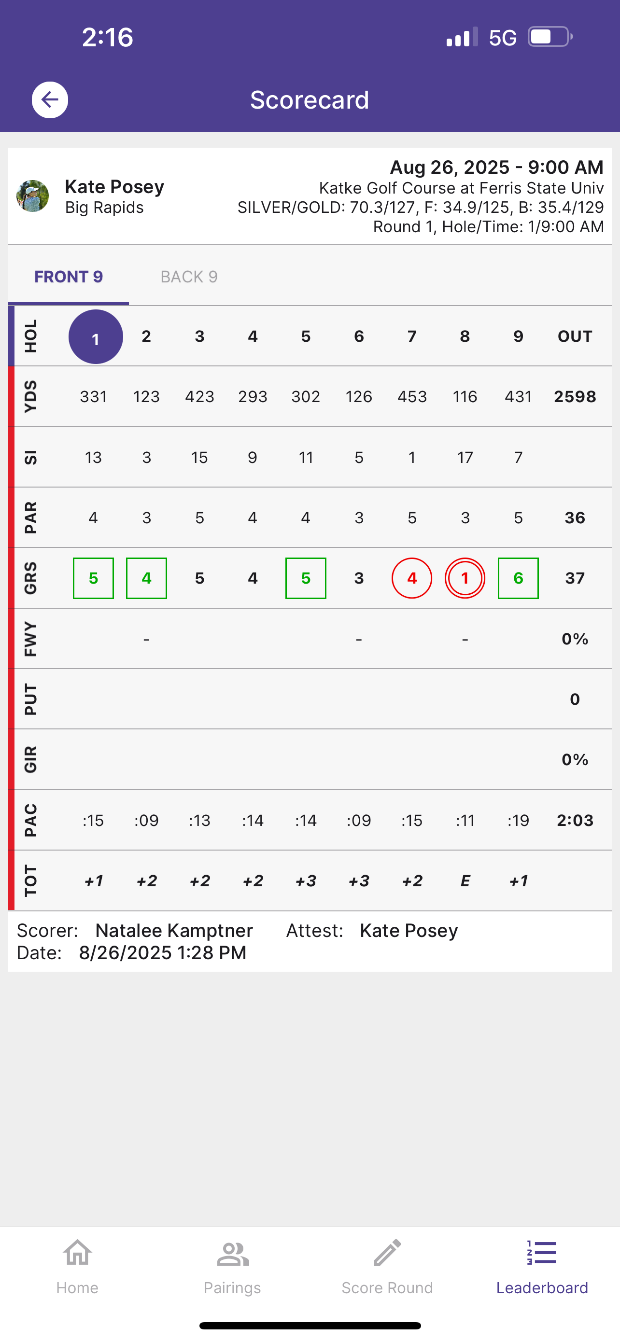Open the Leaderboard list icon

tap(542, 1253)
